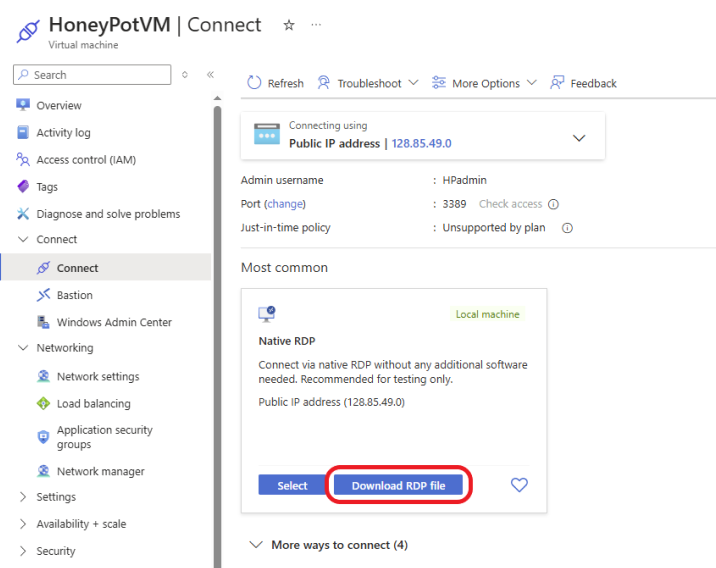The image size is (716, 568).
Task: Click the 3389 port value
Action: (x=454, y=204)
